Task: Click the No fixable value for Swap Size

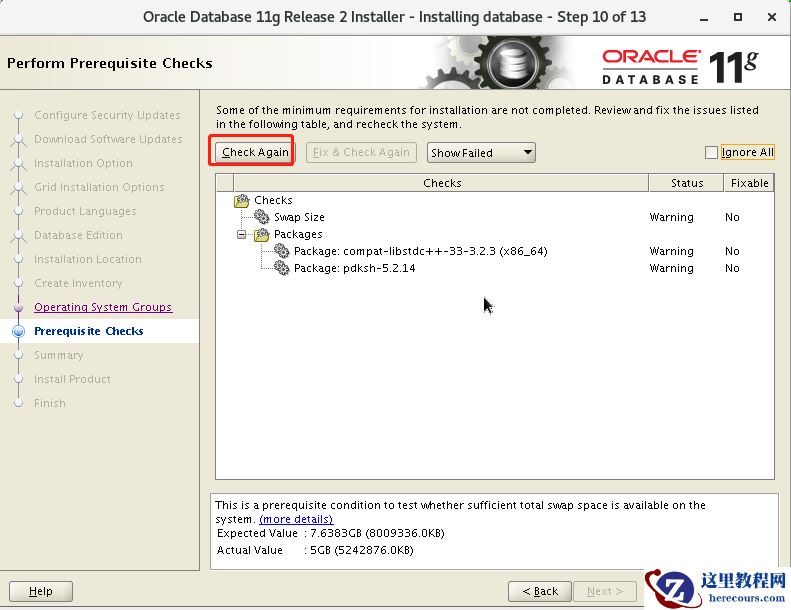Action: [732, 217]
